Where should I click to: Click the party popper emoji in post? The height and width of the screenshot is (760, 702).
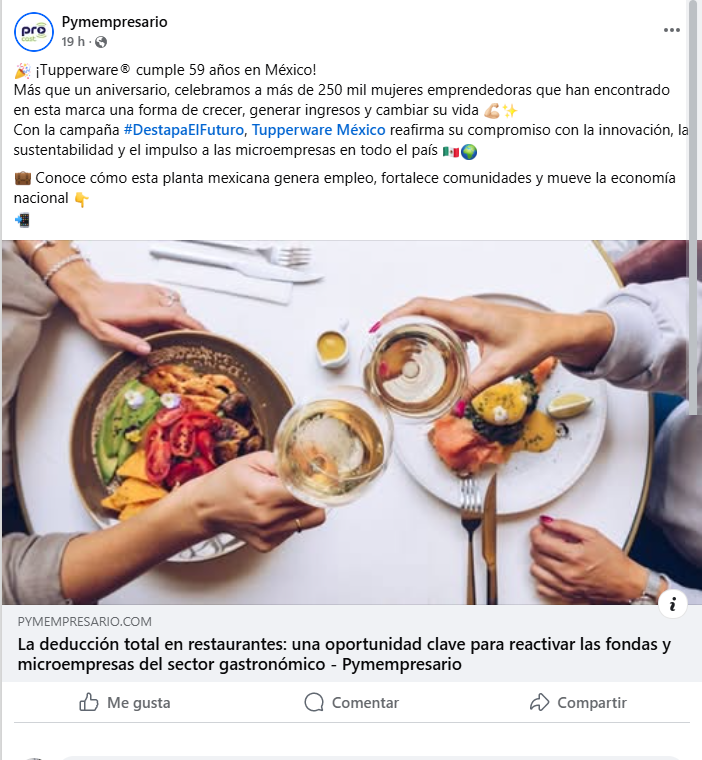[x=22, y=70]
